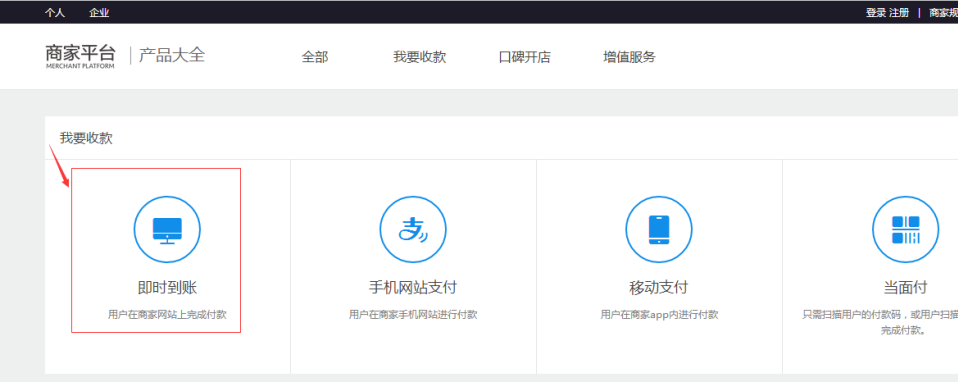Screen dimensions: 958x382
Task: Switch to the 增值服务 navigation tab
Action: point(629,57)
